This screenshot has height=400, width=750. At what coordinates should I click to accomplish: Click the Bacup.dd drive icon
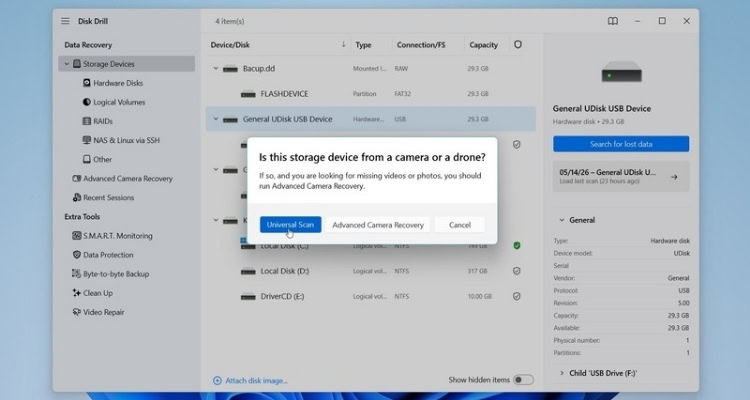point(231,69)
